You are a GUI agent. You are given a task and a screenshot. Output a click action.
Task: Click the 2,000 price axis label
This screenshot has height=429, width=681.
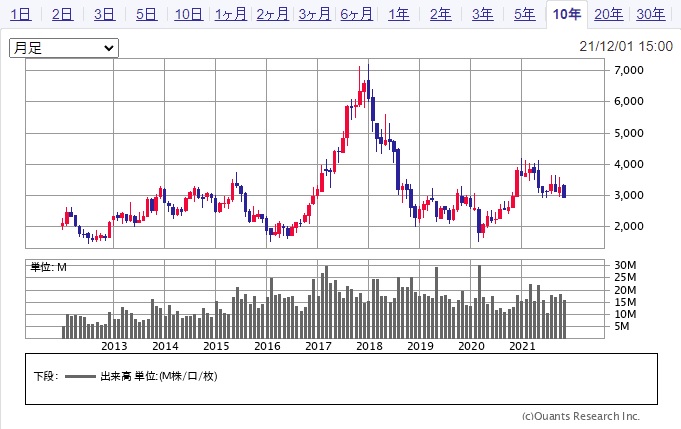click(x=628, y=226)
